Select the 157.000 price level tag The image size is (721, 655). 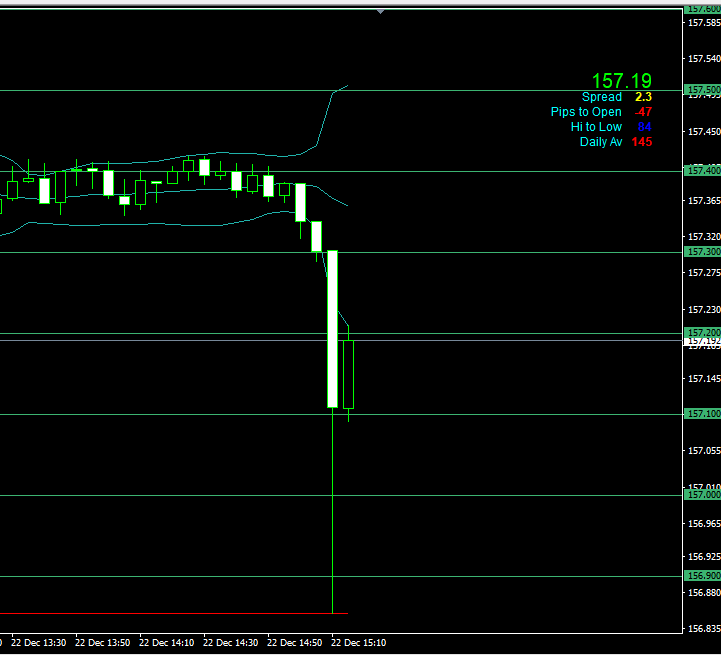(x=702, y=495)
